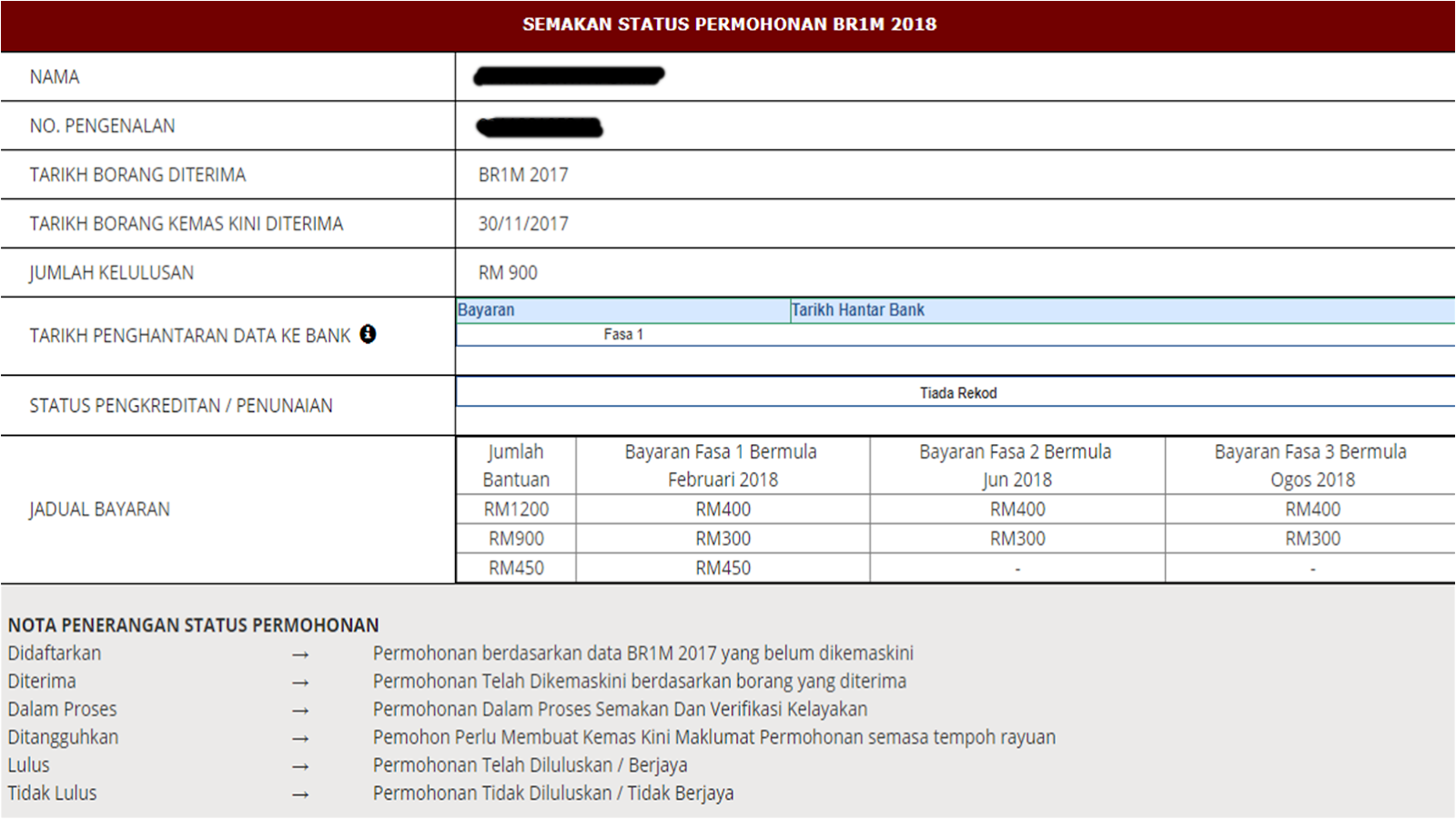Click the Diterima status term
1456x819 pixels.
coord(42,682)
